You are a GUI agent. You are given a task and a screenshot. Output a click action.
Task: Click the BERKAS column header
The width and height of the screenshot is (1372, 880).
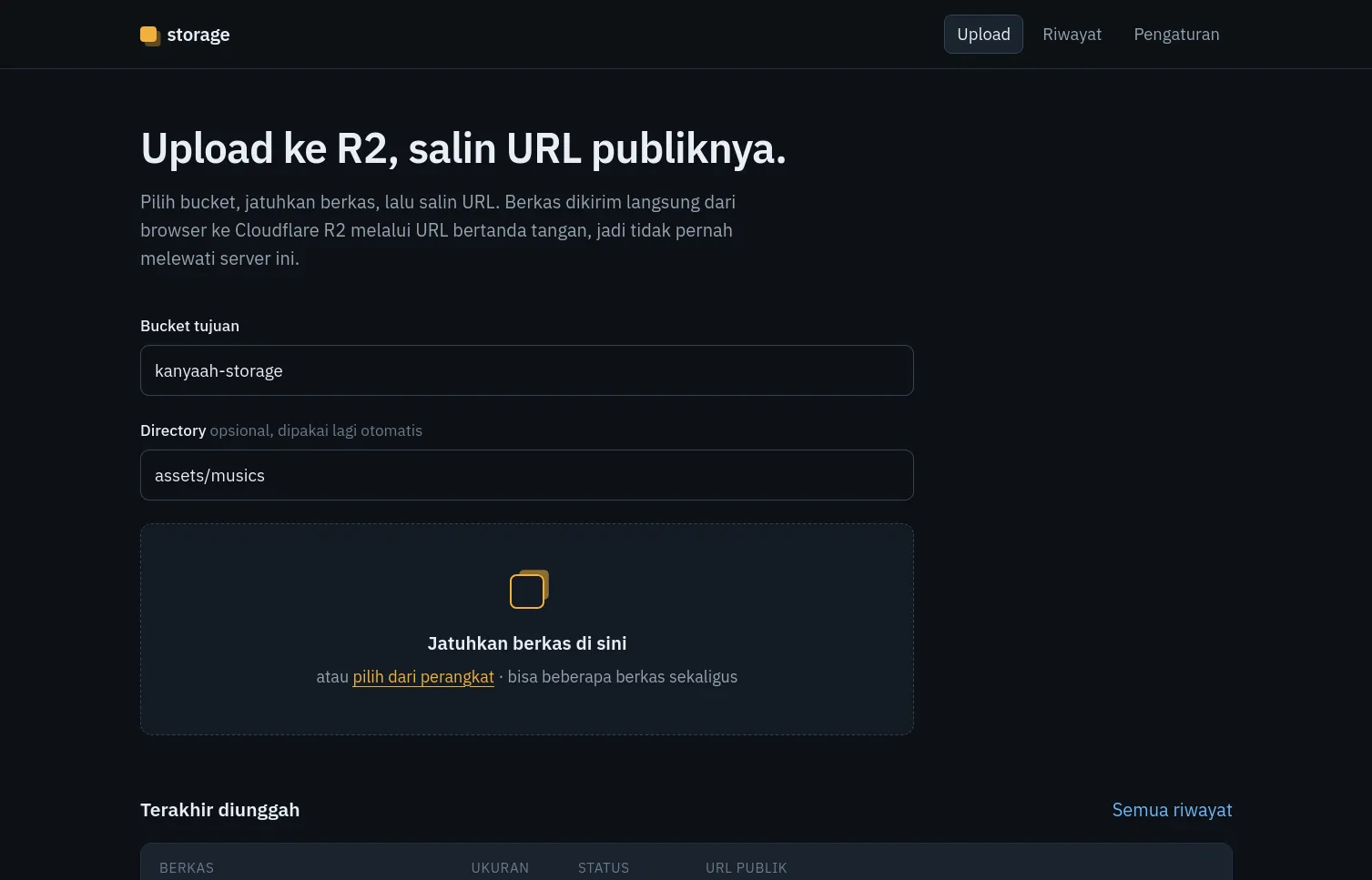187,868
